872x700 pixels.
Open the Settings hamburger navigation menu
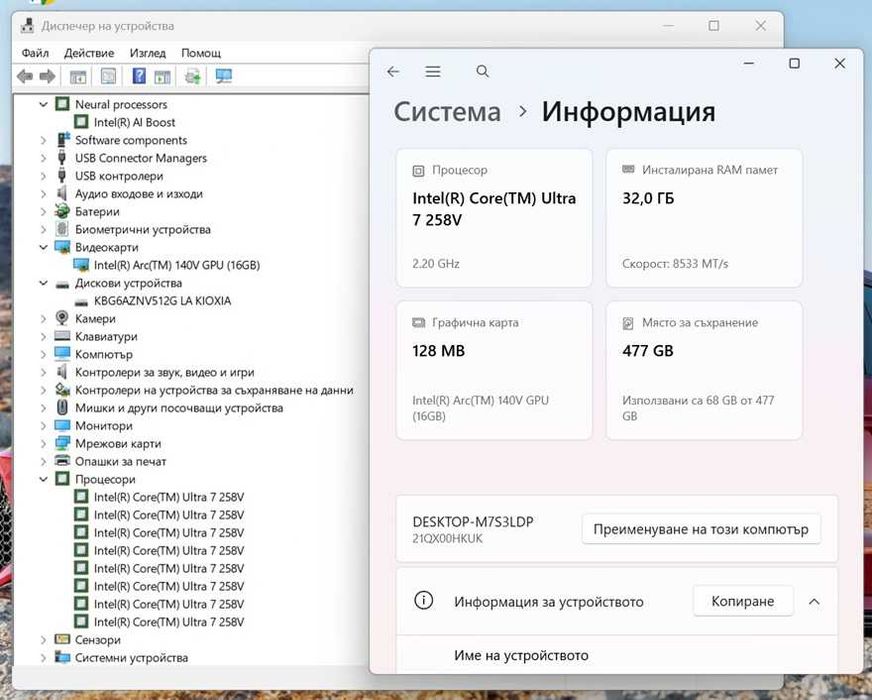pyautogui.click(x=433, y=71)
